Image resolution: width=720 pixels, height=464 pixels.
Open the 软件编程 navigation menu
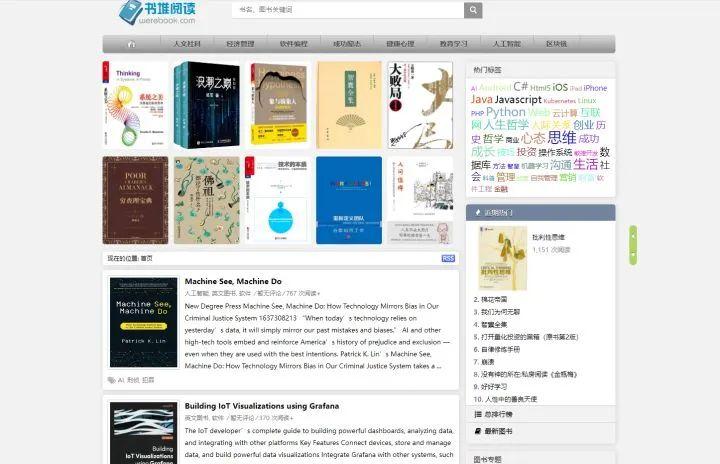point(293,44)
